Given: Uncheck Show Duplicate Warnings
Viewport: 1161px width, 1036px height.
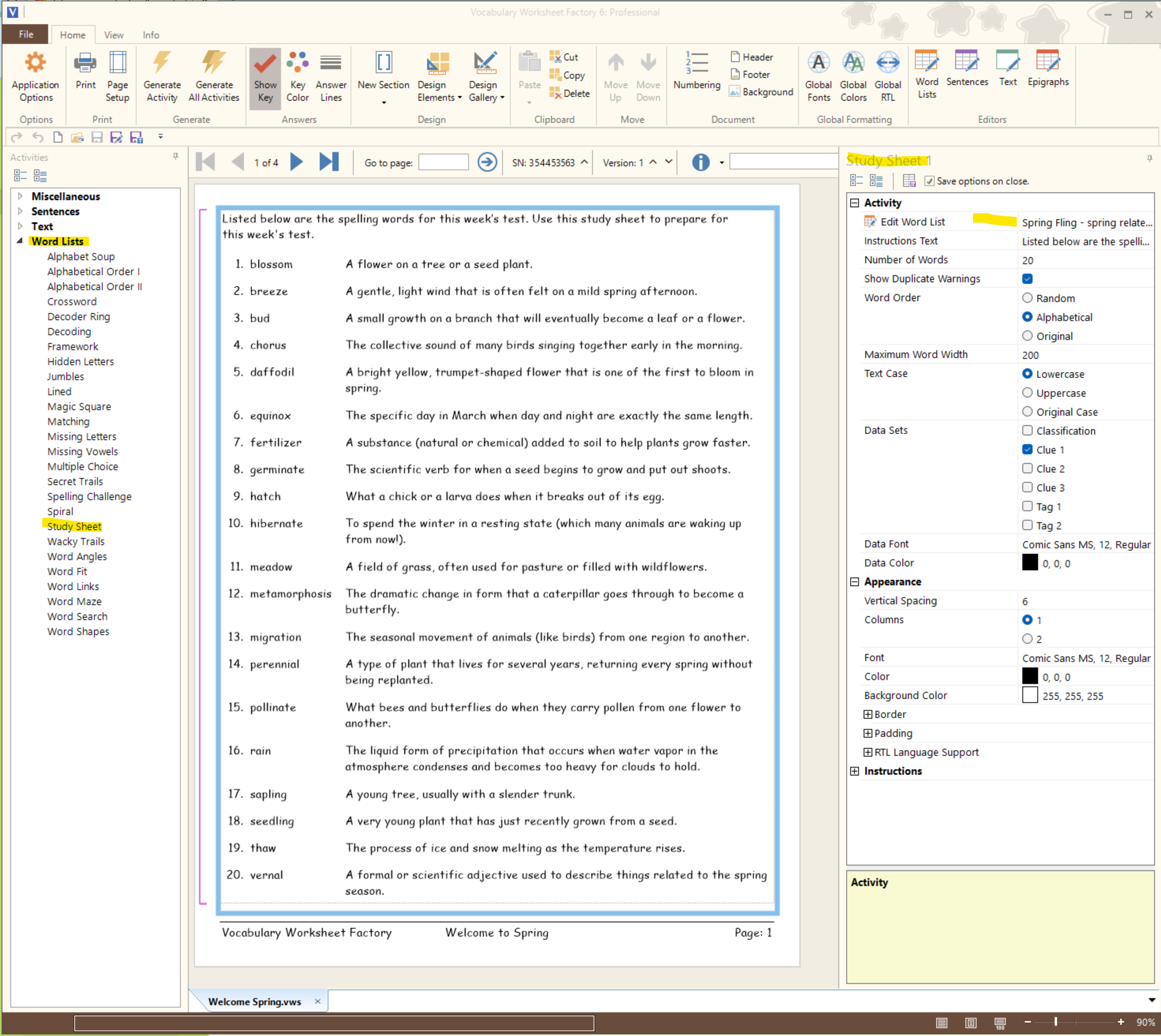Looking at the screenshot, I should [1027, 279].
